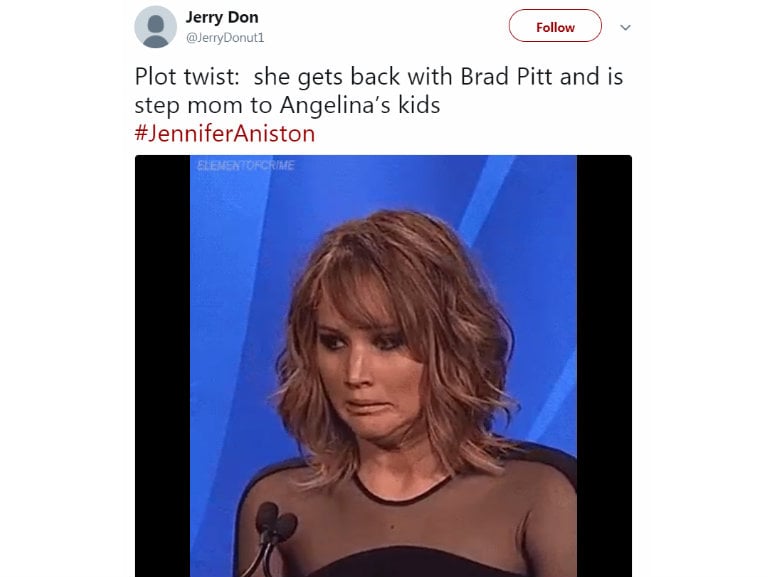Click the Follow button
This screenshot has width=770, height=577.
point(555,26)
